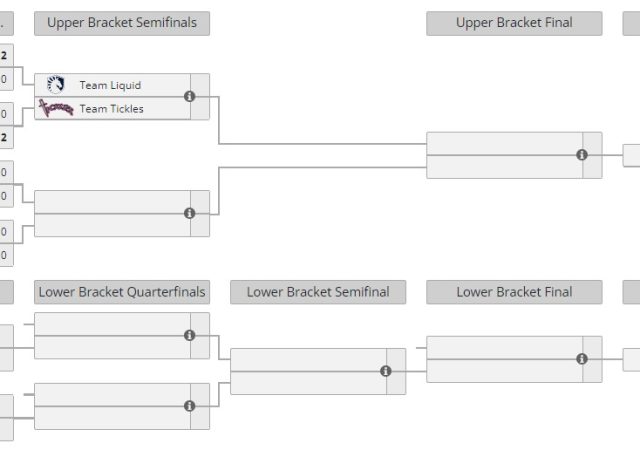The height and width of the screenshot is (450, 640).
Task: Open info for second Lower Bracket Quarterfinal match
Action: coord(190,406)
